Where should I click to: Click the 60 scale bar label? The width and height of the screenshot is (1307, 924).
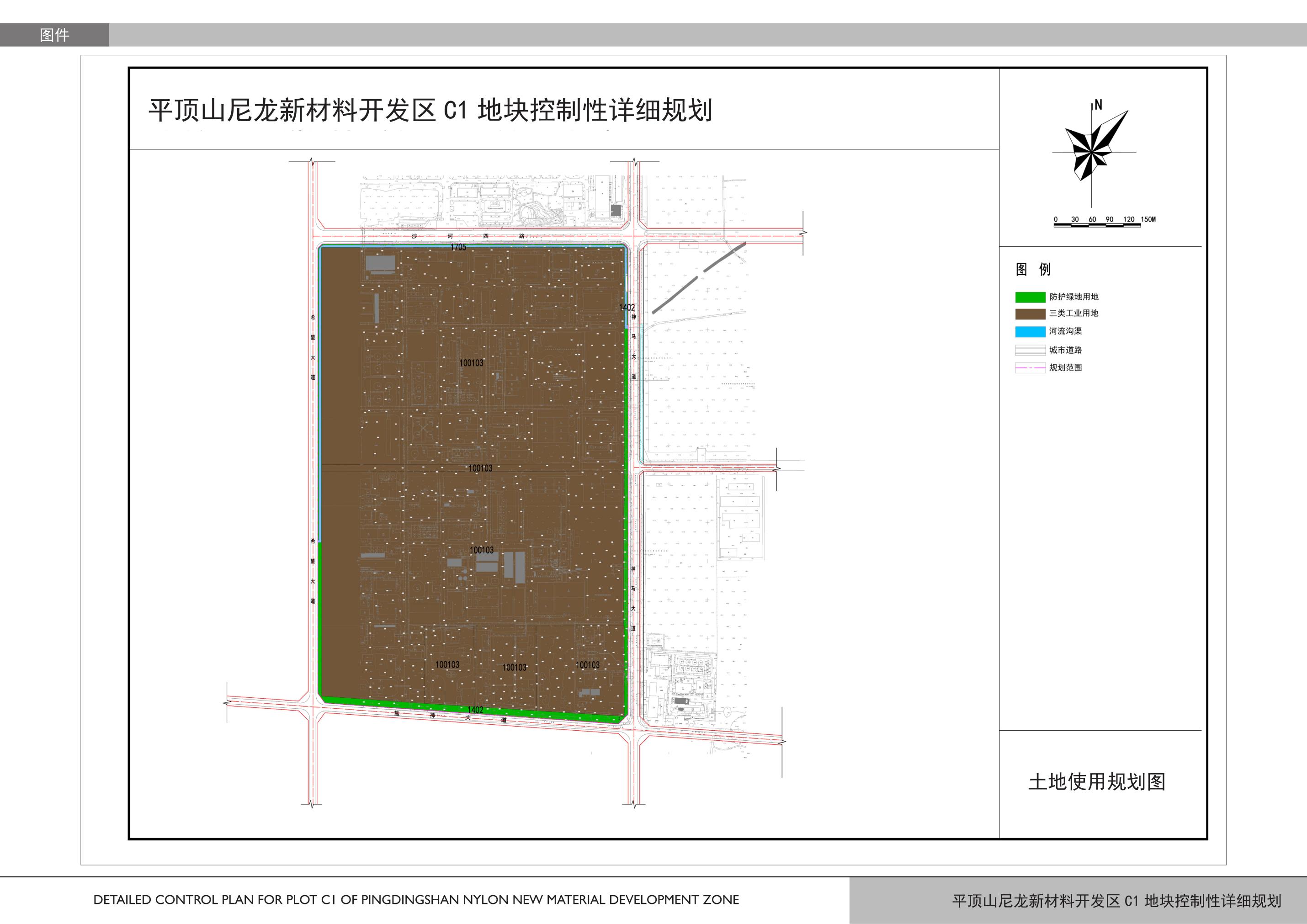coord(1092,219)
